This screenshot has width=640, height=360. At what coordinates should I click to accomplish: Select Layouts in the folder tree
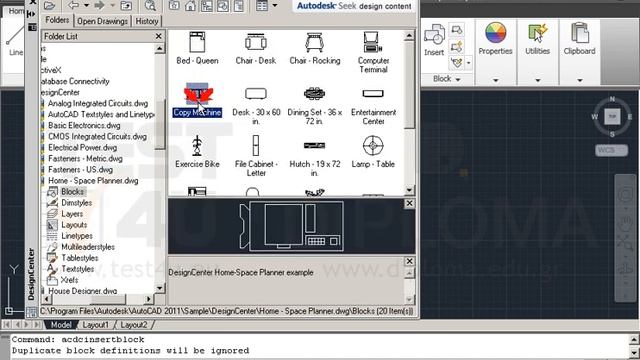[74, 224]
